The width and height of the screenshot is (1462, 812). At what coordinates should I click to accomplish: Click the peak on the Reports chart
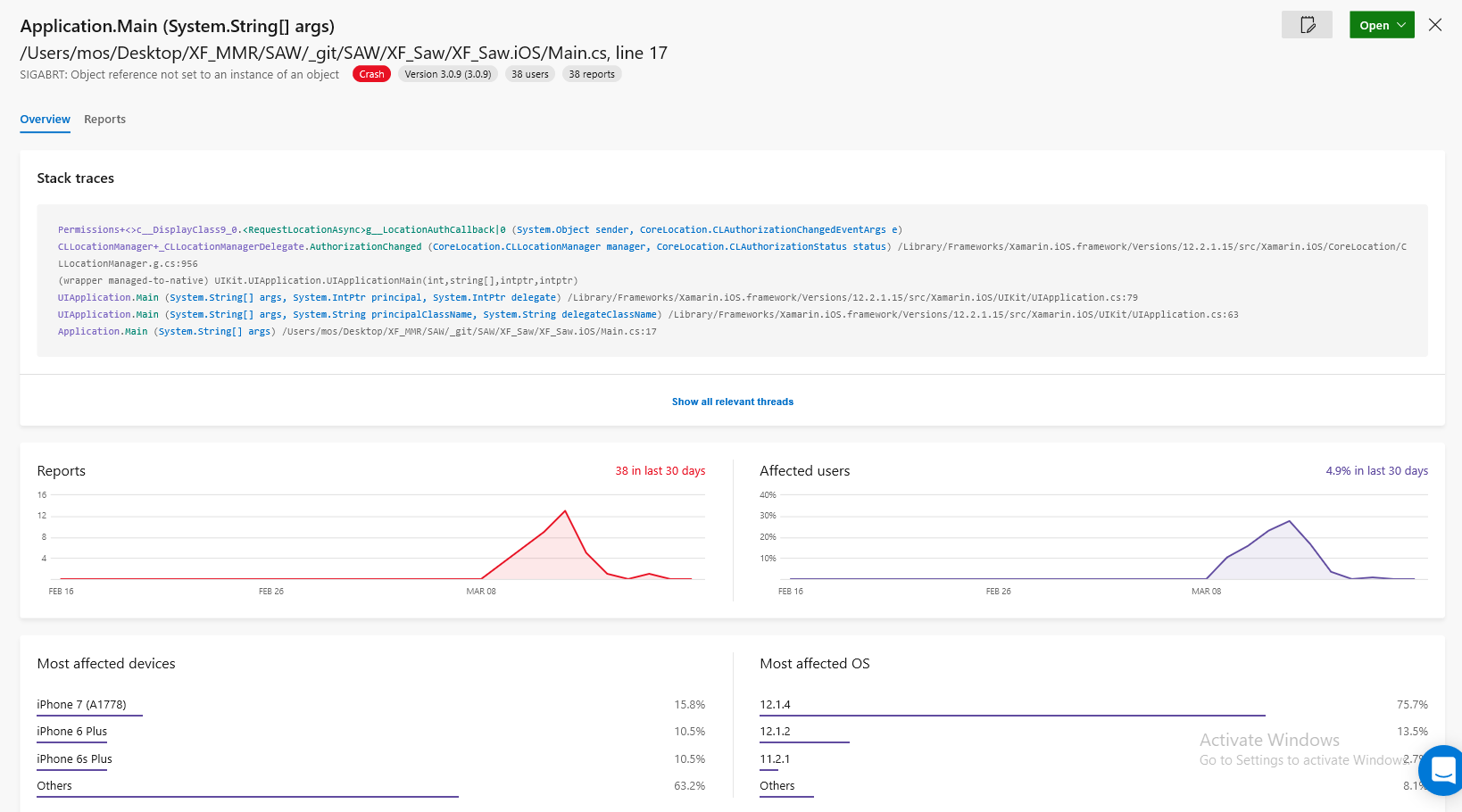coord(565,512)
